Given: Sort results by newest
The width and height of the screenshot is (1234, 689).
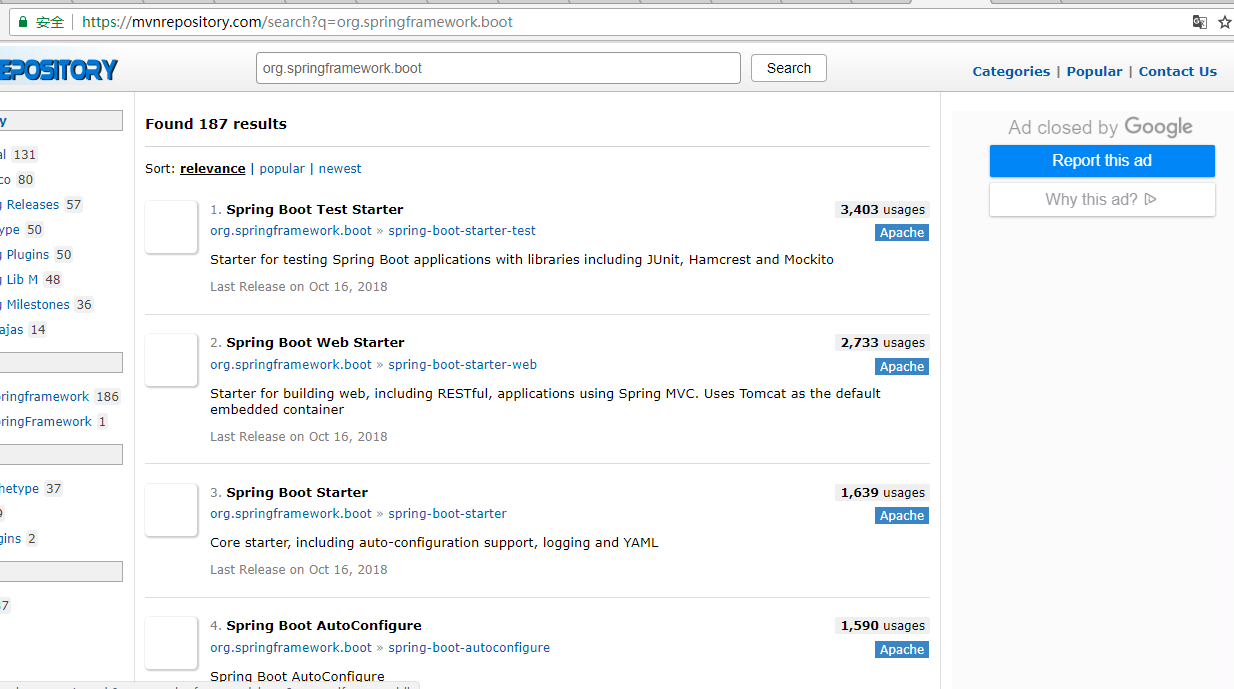Looking at the screenshot, I should [x=340, y=169].
